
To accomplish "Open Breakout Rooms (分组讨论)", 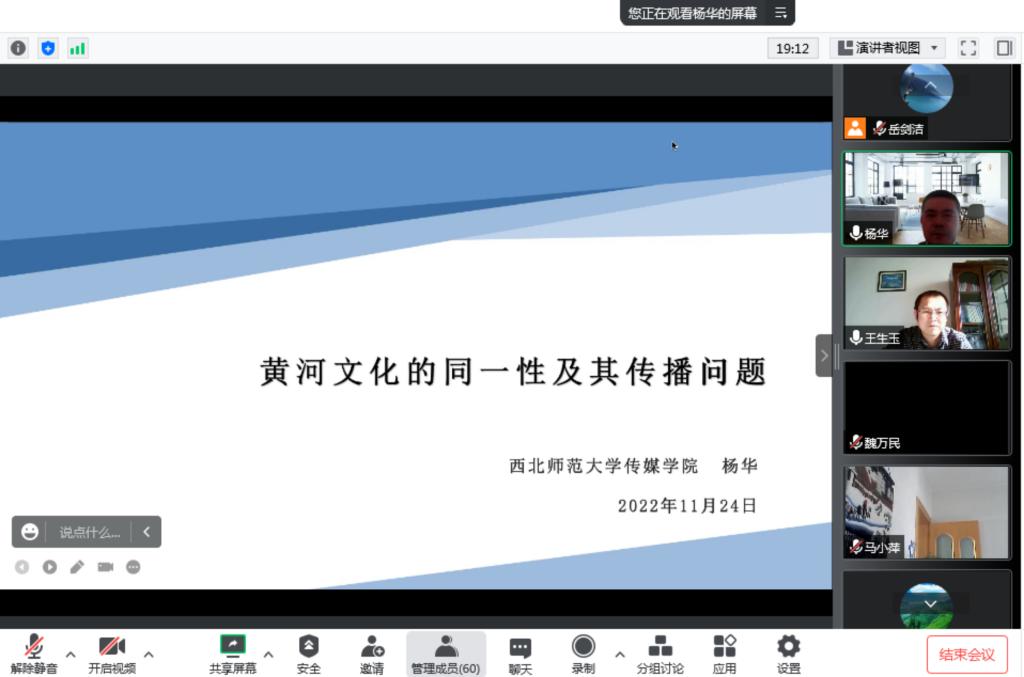I will pos(660,654).
